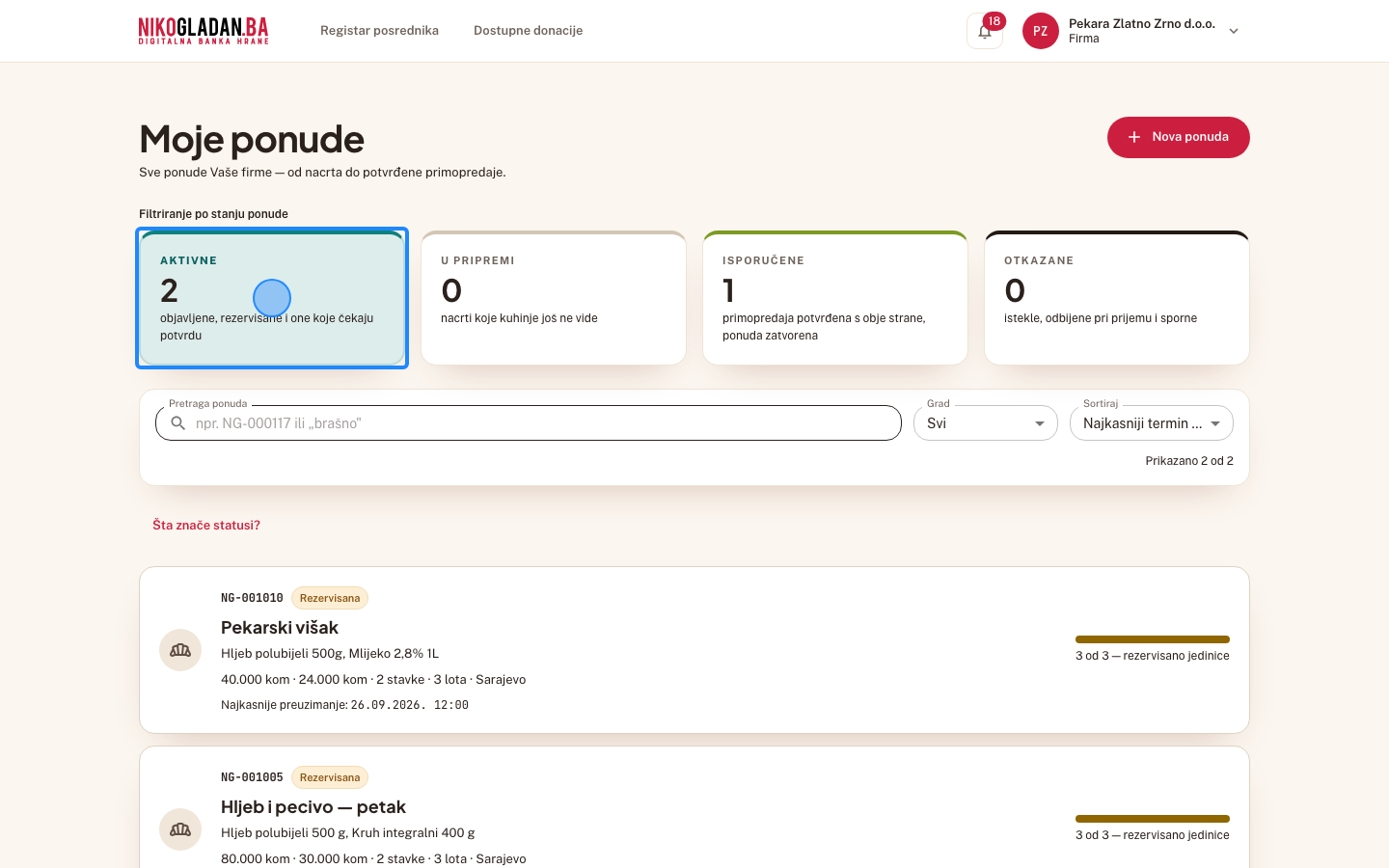Click the 'Prikazano 2 od 2' count
The image size is (1389, 868).
(x=1189, y=461)
